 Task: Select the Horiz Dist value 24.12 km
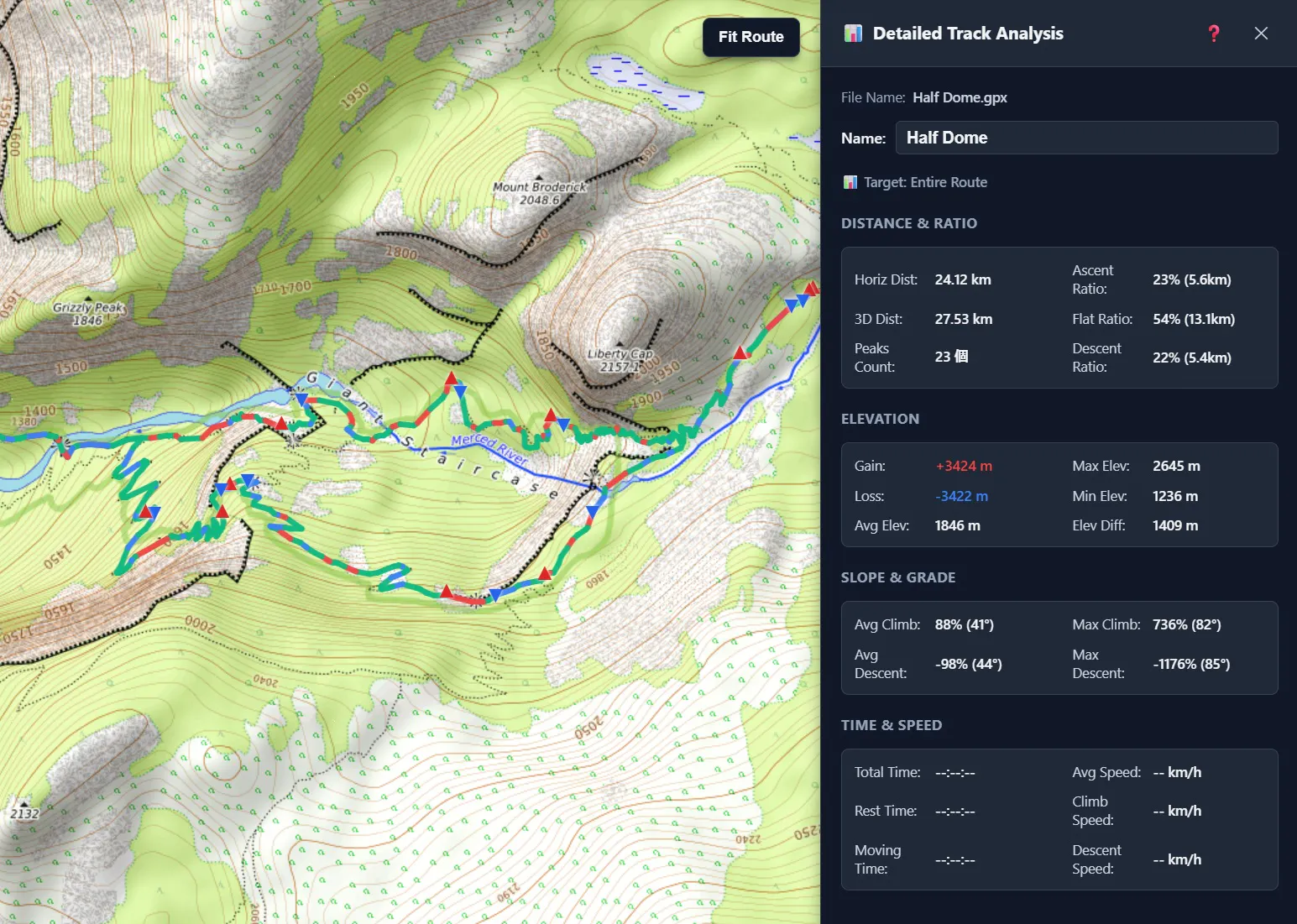point(963,279)
